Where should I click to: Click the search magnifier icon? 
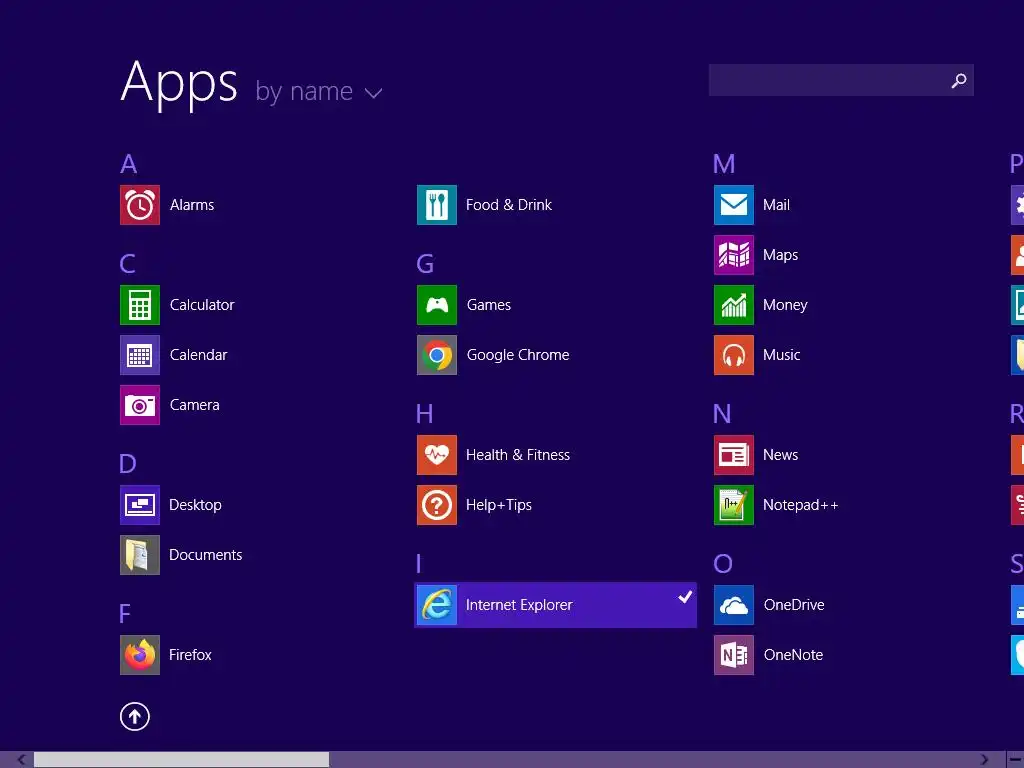[x=959, y=80]
